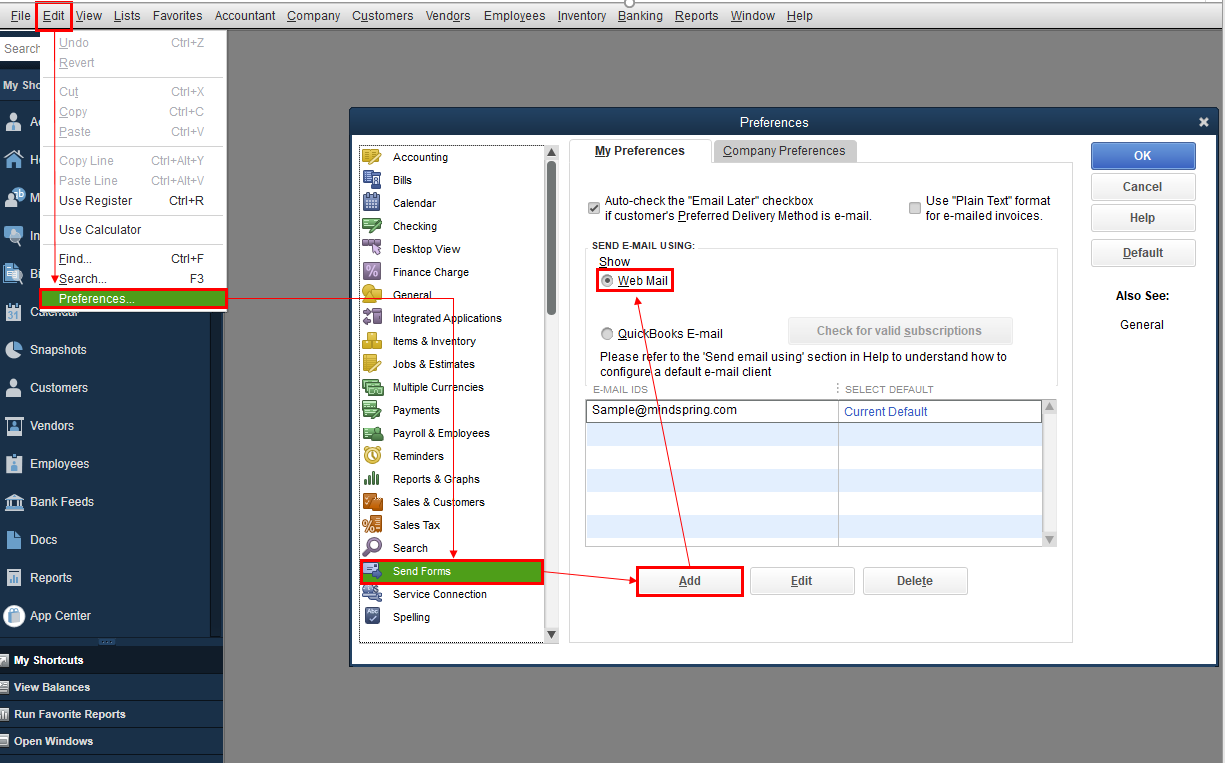Open the Banking menu

pos(640,16)
